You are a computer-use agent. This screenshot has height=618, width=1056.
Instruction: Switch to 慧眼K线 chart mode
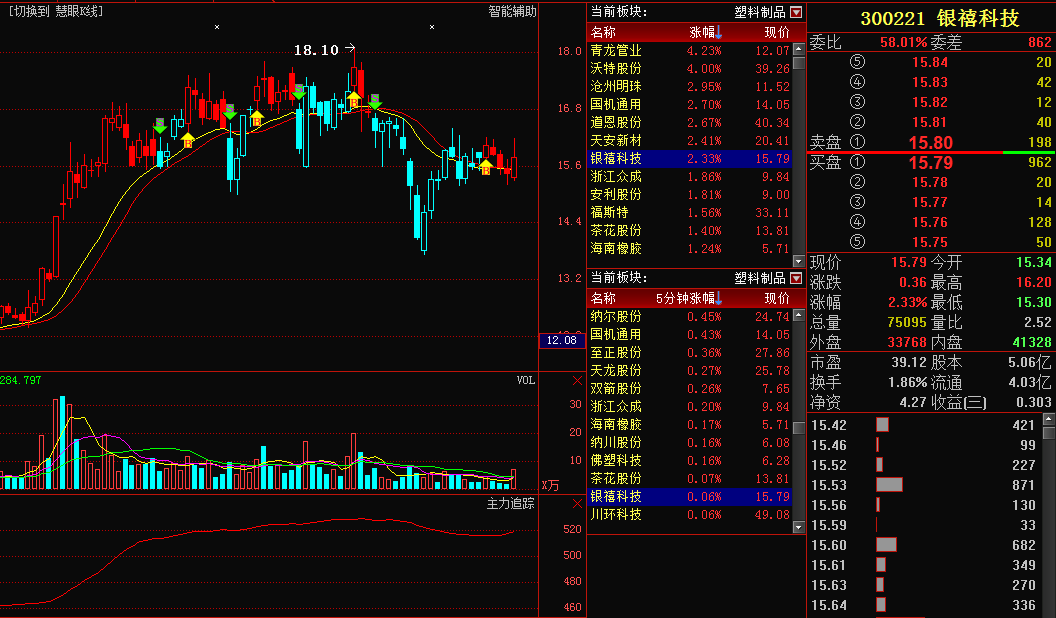click(x=54, y=12)
